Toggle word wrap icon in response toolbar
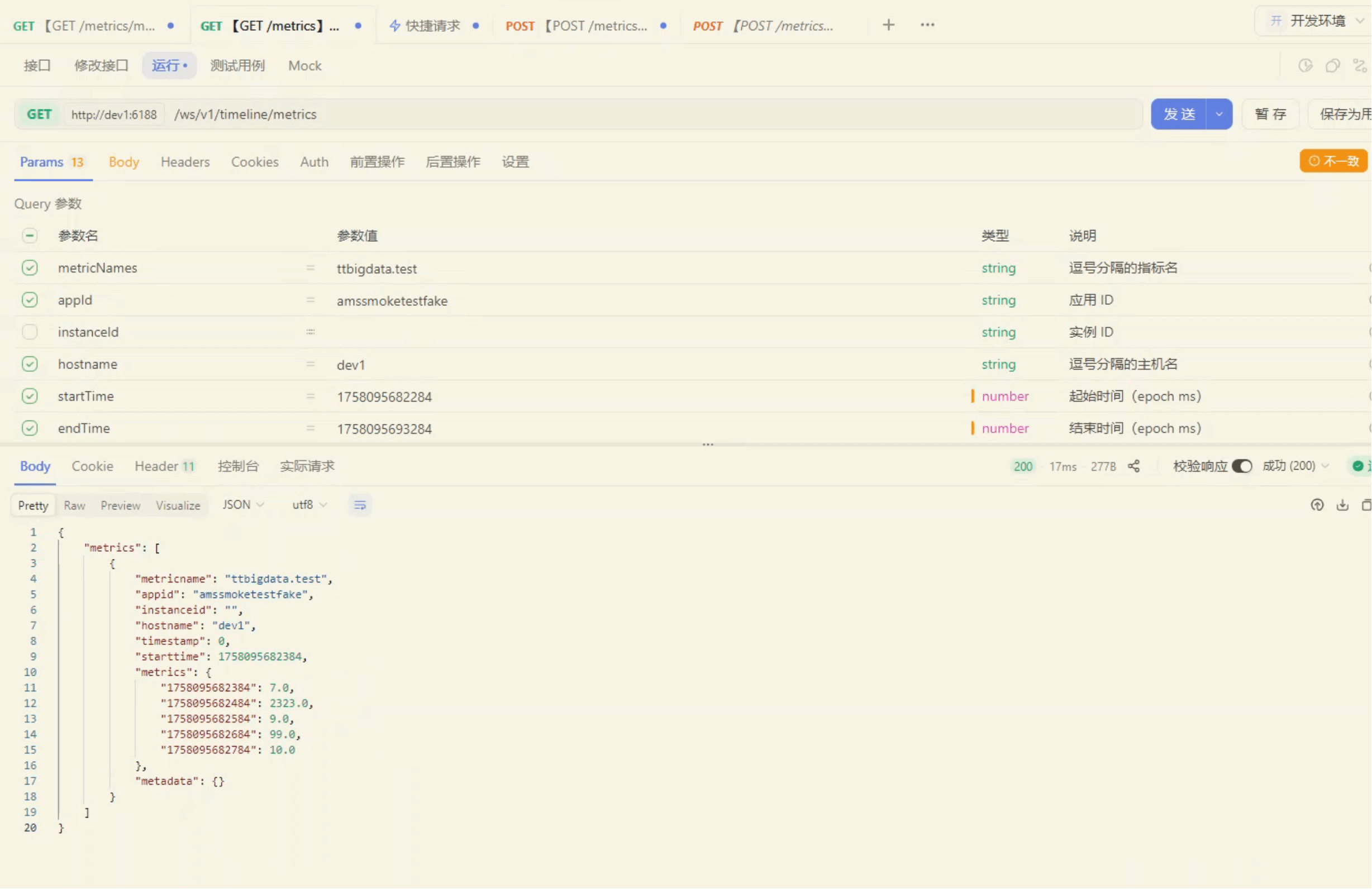The height and width of the screenshot is (889, 1372). tap(360, 505)
